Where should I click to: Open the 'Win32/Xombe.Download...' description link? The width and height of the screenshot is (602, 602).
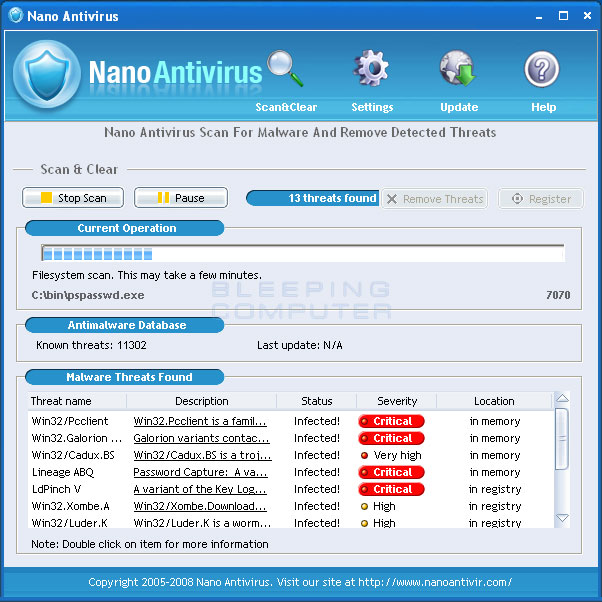pos(200,506)
